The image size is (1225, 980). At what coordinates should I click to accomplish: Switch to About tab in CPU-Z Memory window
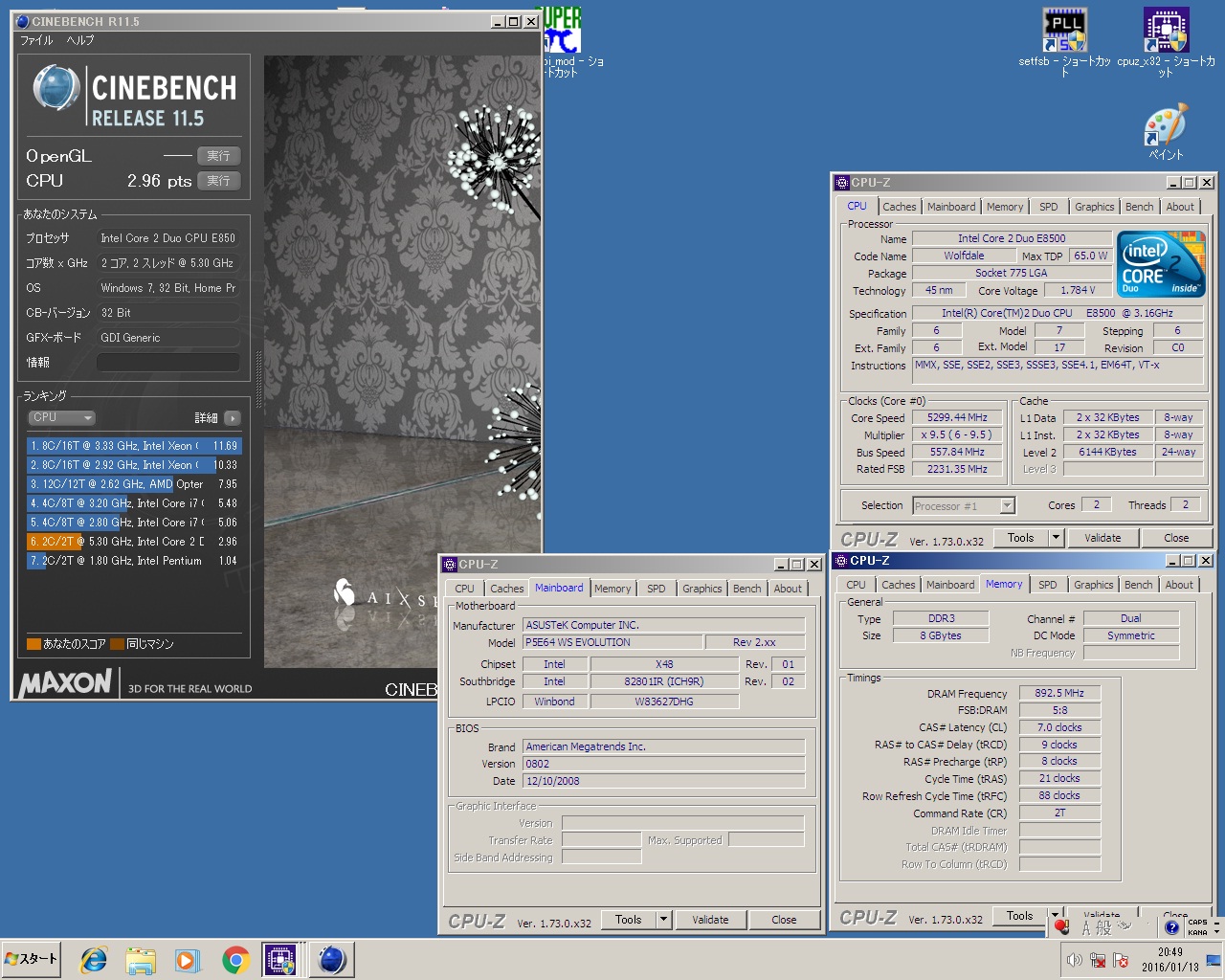pos(1179,585)
